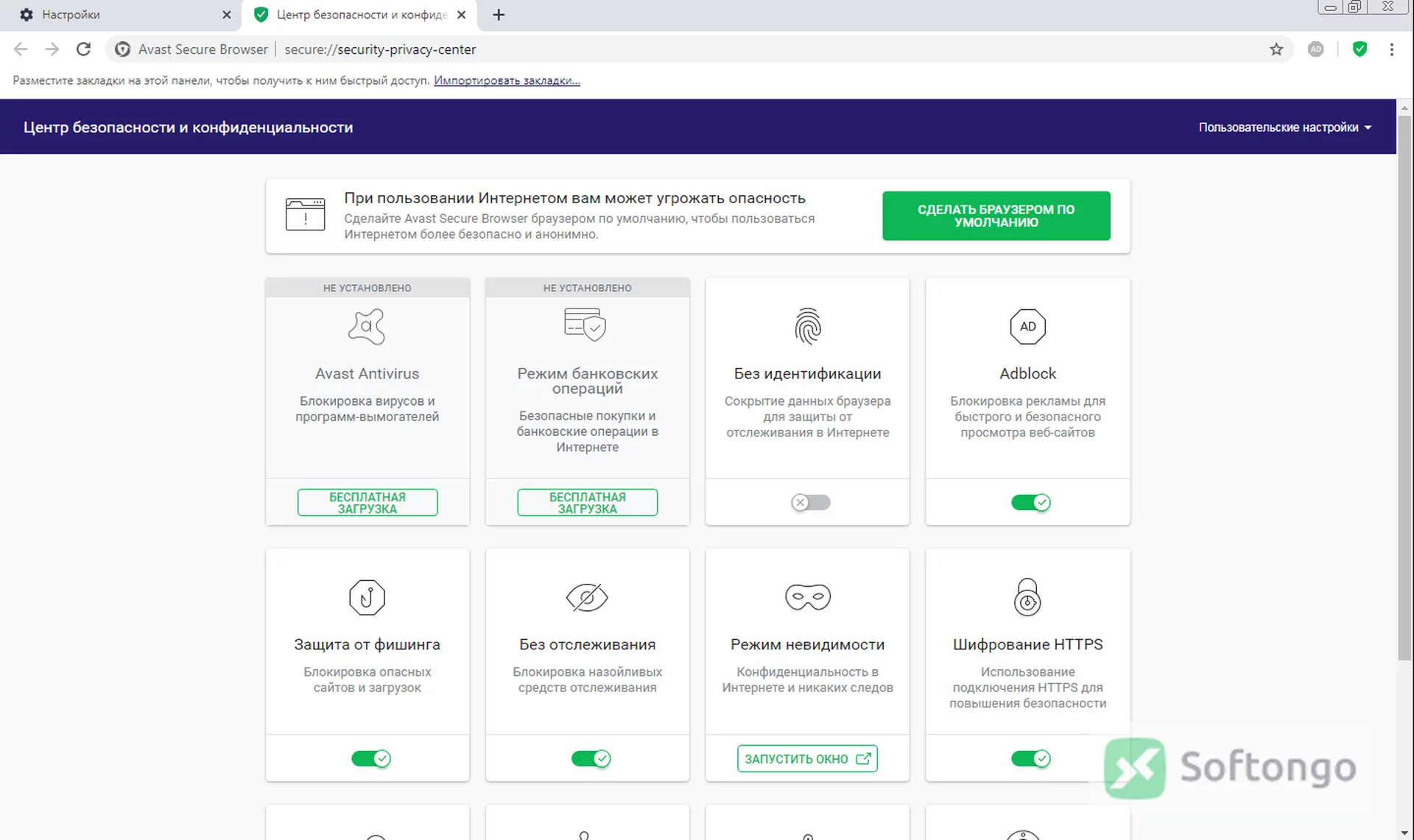Open the Импортировать закладки link
The height and width of the screenshot is (840, 1414).
point(507,80)
